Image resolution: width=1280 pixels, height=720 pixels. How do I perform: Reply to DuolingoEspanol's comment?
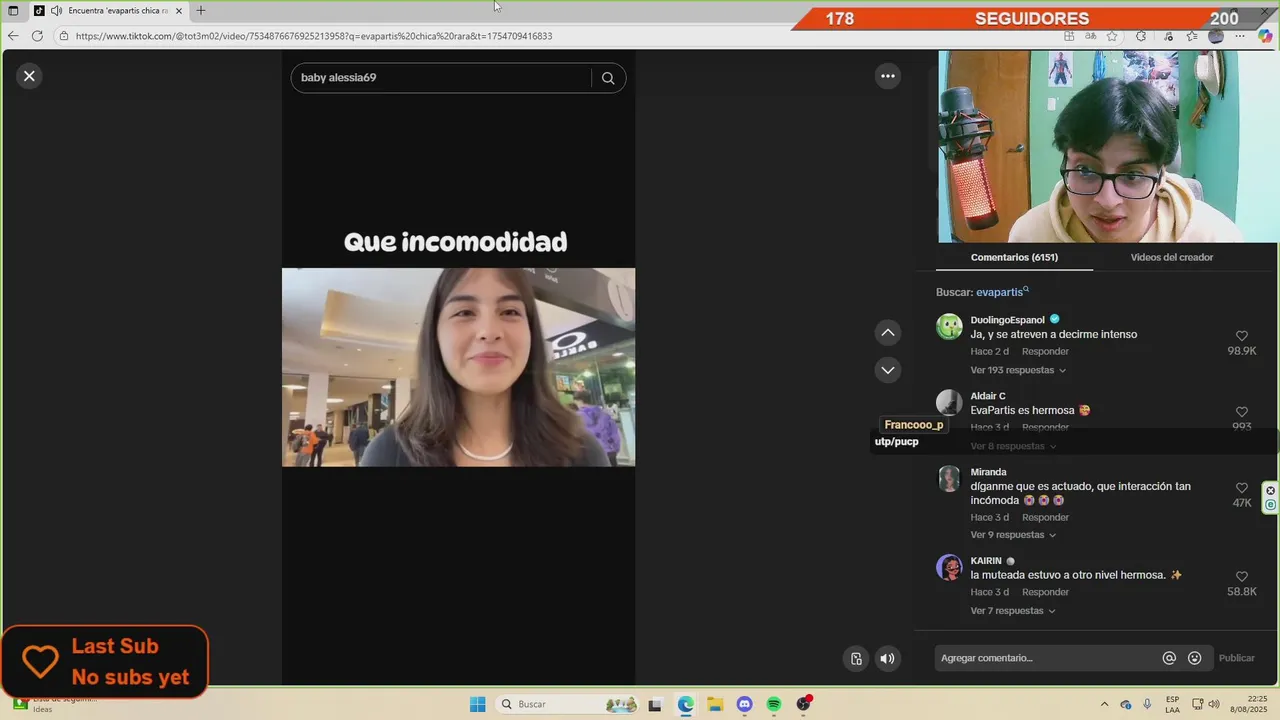tap(1045, 352)
